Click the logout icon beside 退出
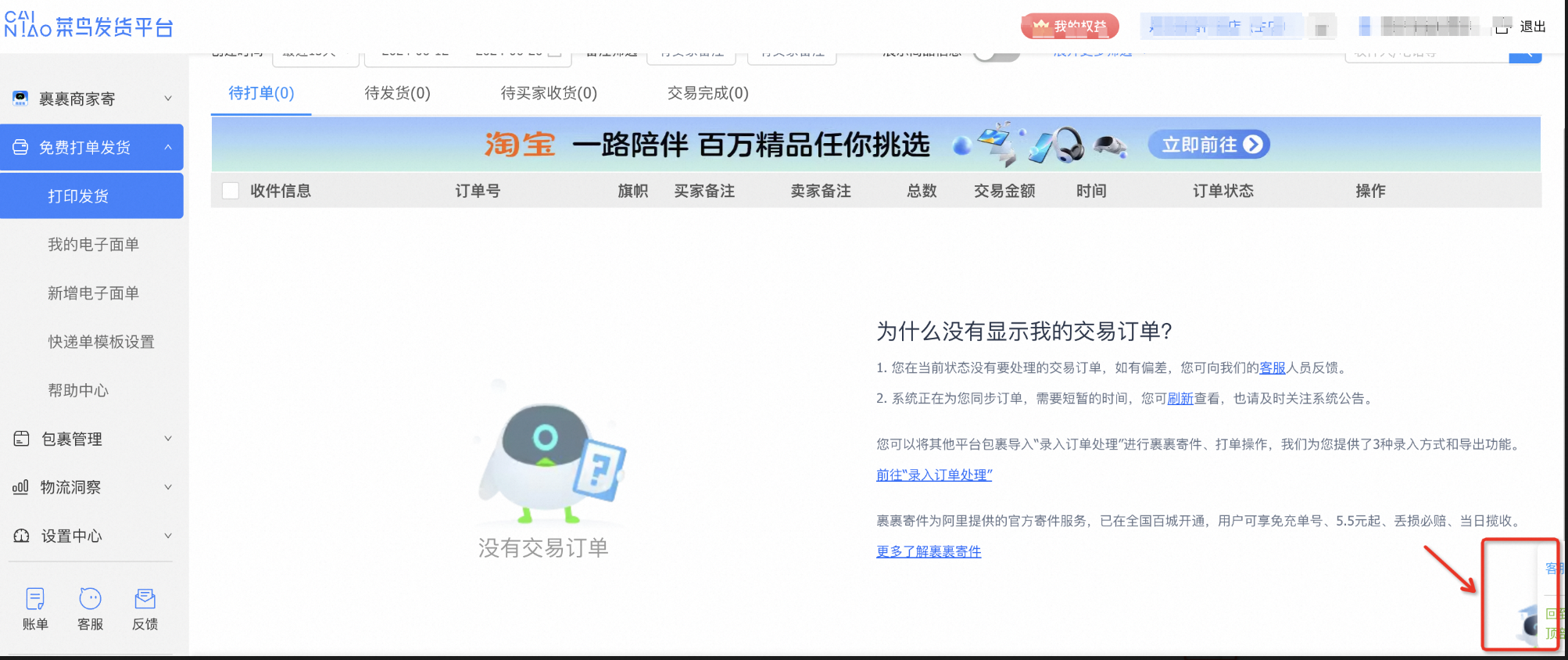Screen dimensions: 1568x660 pos(1502,27)
